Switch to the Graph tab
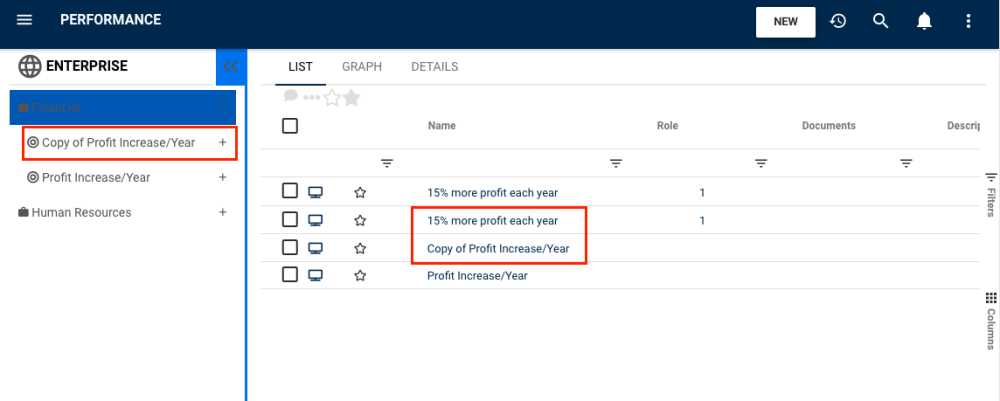The height and width of the screenshot is (401, 1000). 362,67
